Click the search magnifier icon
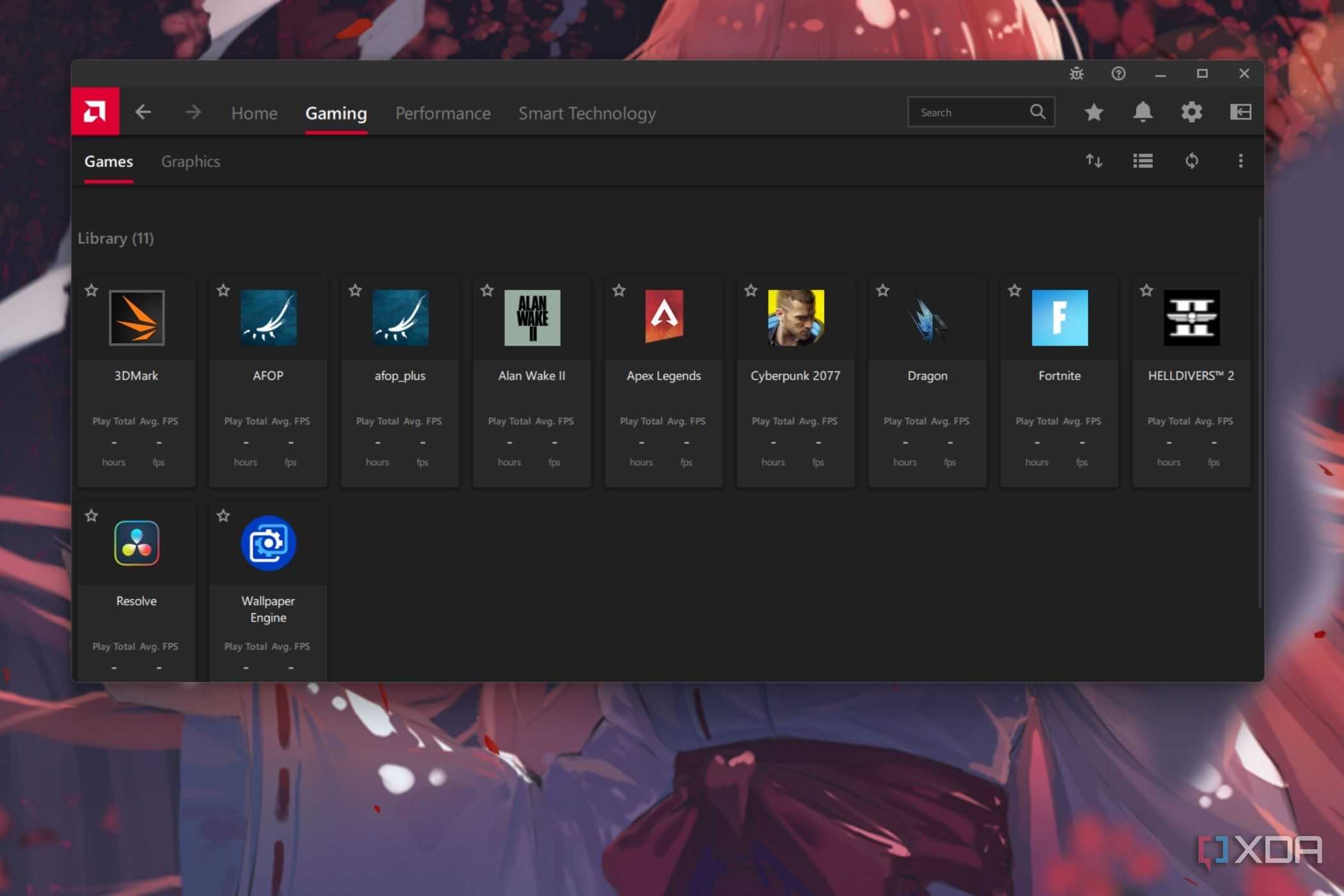 (x=1037, y=112)
